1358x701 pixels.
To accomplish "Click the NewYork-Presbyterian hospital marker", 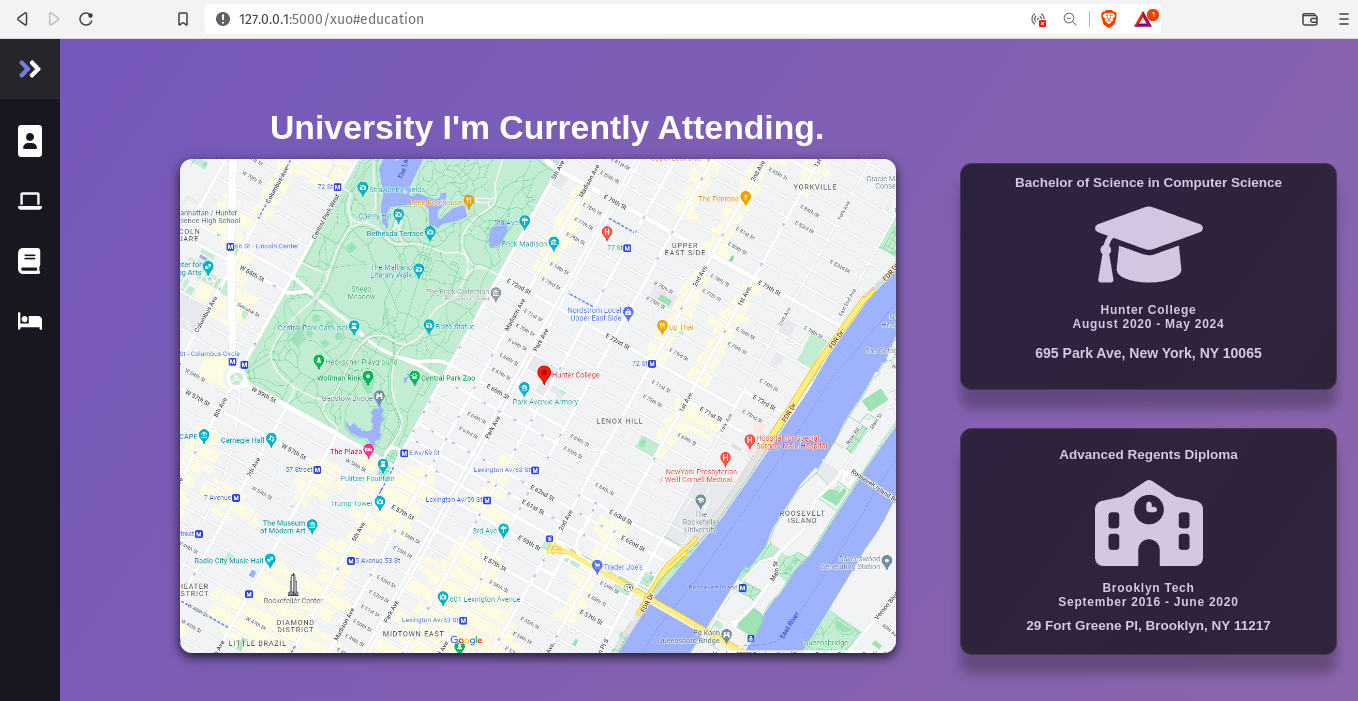I will click(726, 459).
